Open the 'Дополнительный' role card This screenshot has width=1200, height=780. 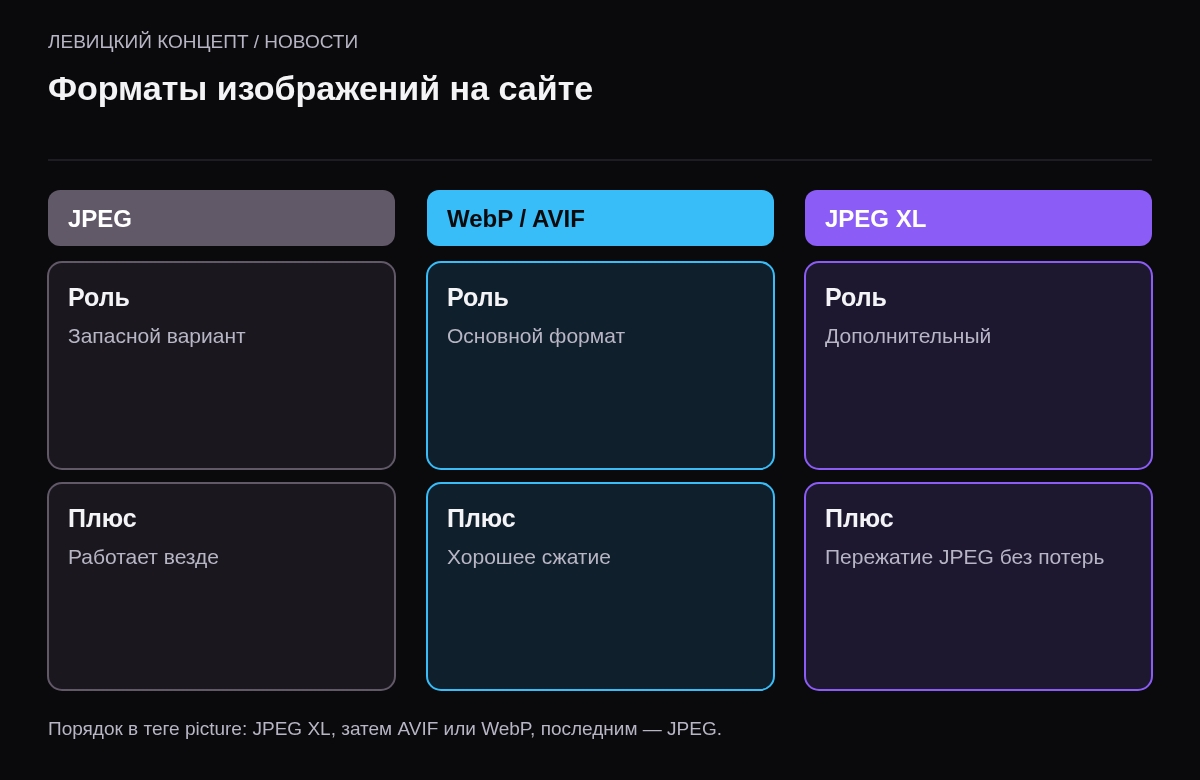point(978,365)
